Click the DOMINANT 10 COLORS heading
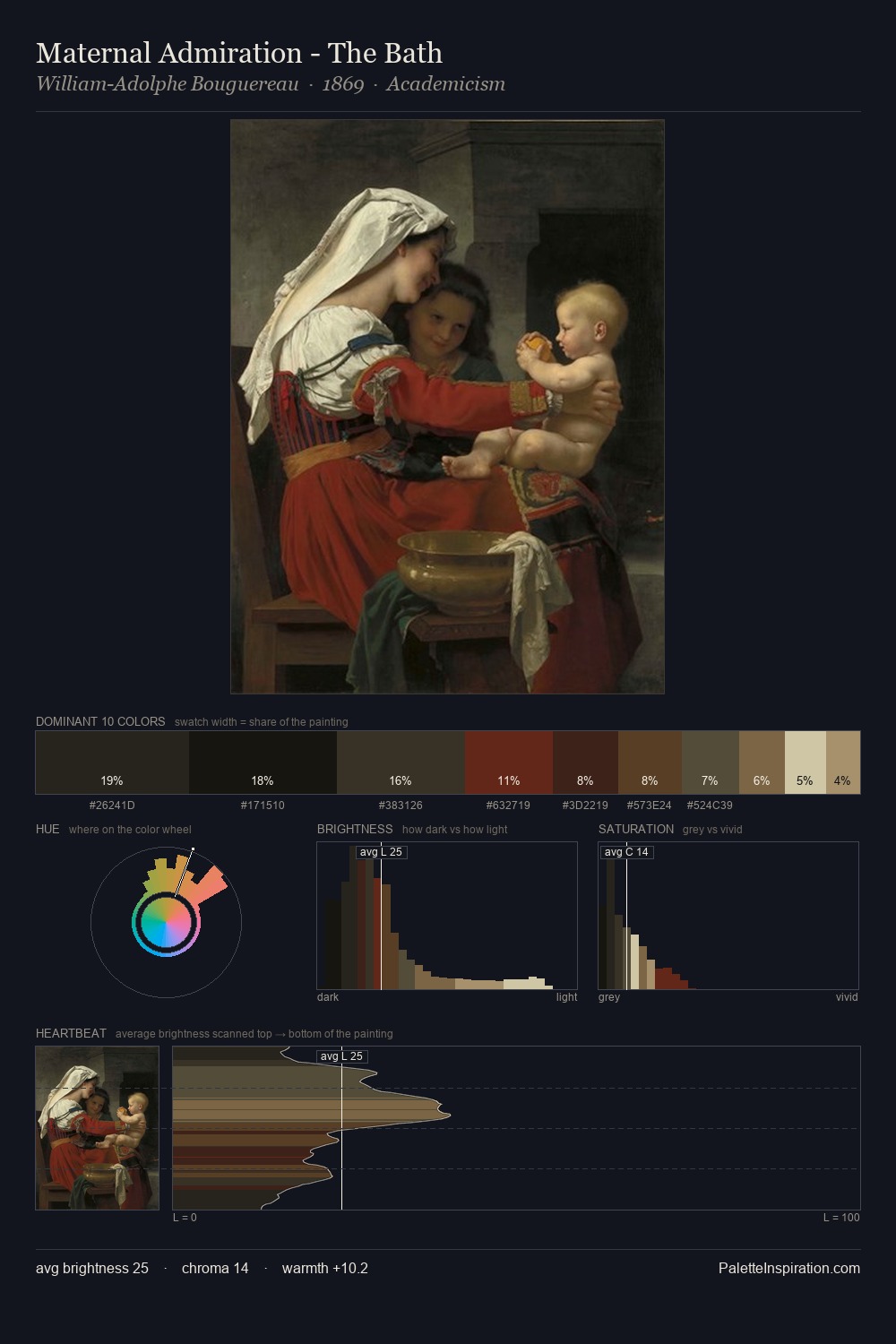Screen dimensions: 896x1344 (100, 721)
